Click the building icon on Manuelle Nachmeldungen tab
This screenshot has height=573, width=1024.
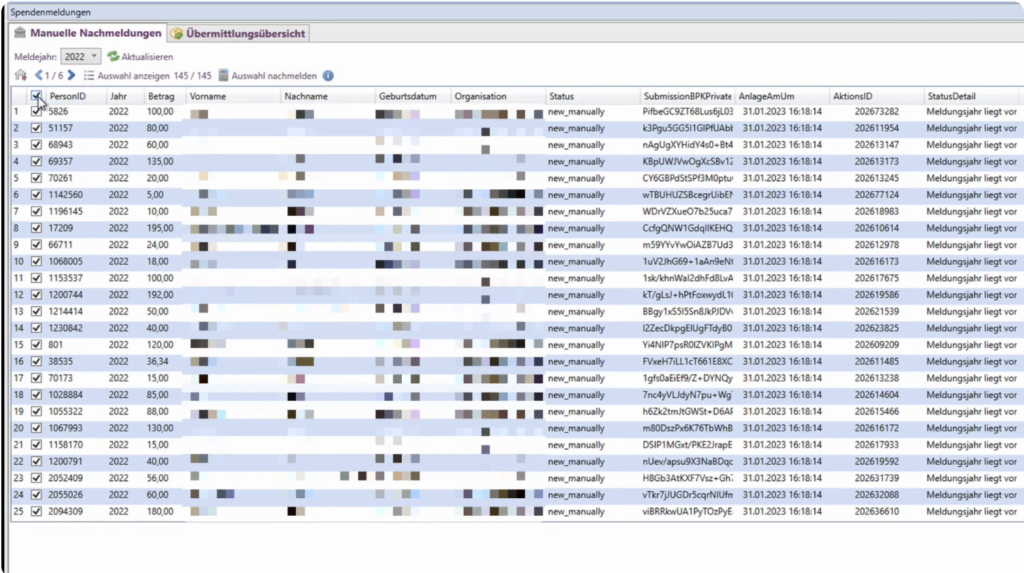[x=20, y=33]
